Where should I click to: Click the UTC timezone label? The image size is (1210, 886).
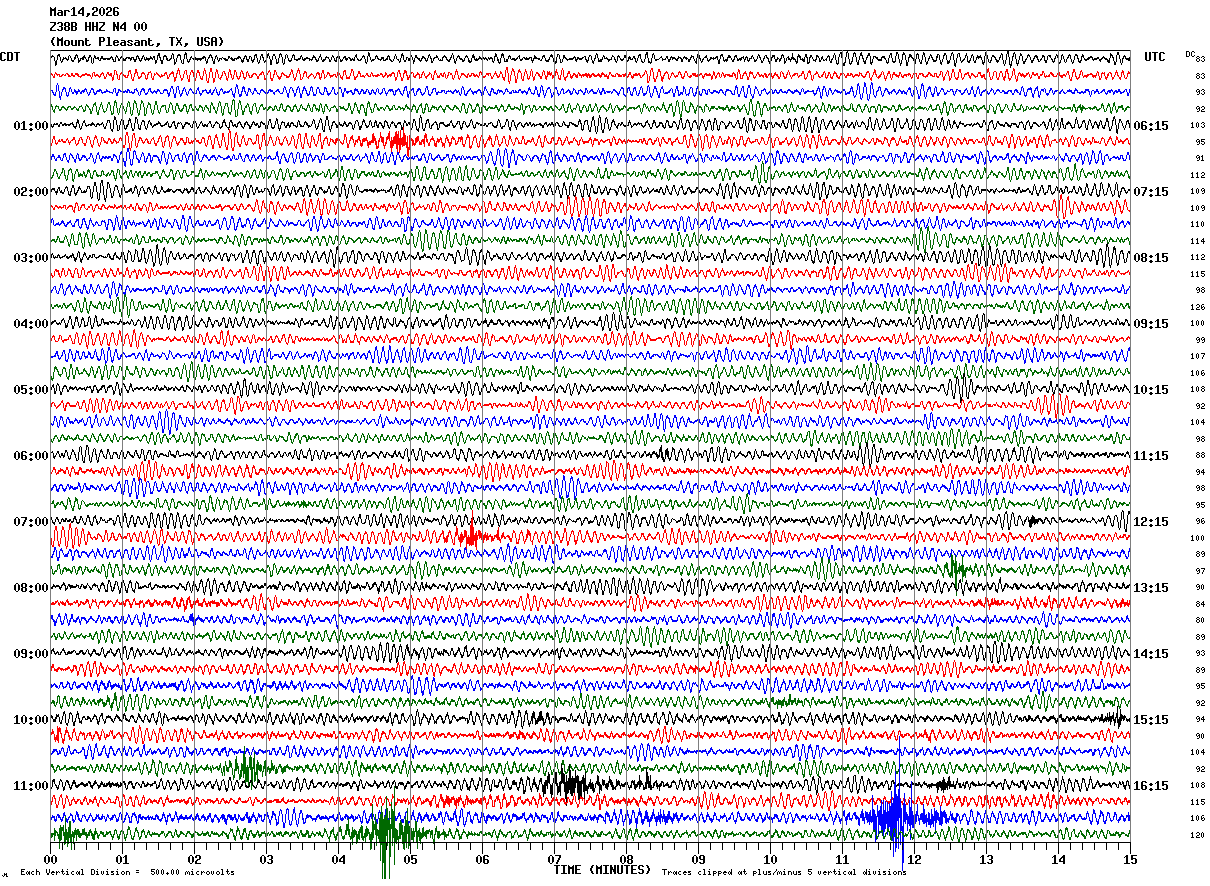tap(1155, 57)
